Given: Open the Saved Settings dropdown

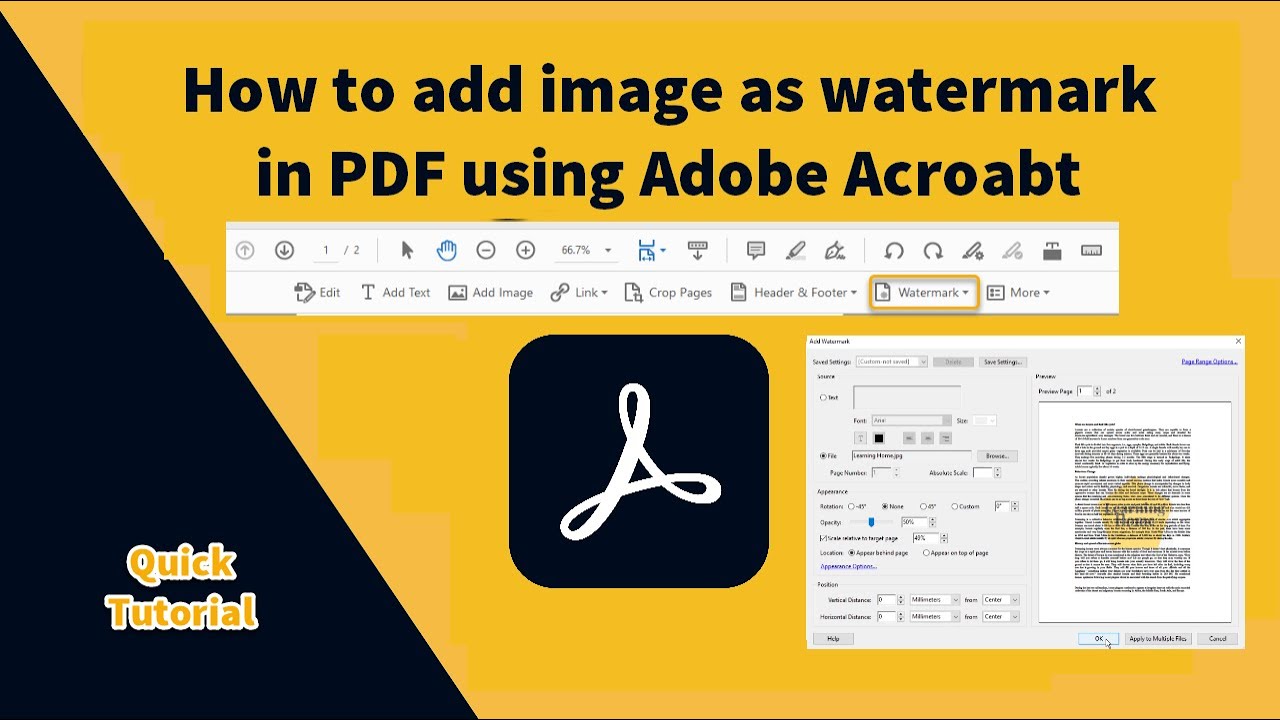Looking at the screenshot, I should [891, 362].
